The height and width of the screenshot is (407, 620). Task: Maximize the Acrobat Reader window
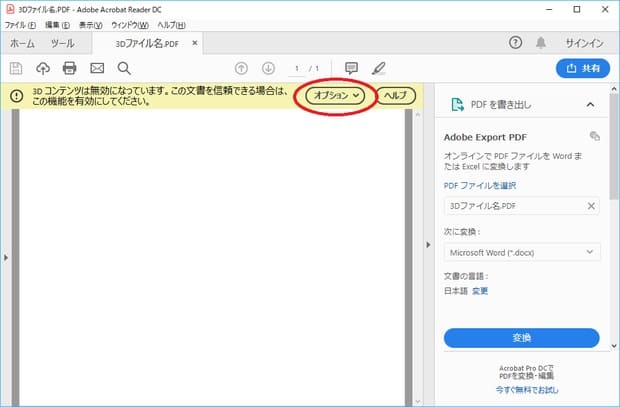(x=577, y=9)
